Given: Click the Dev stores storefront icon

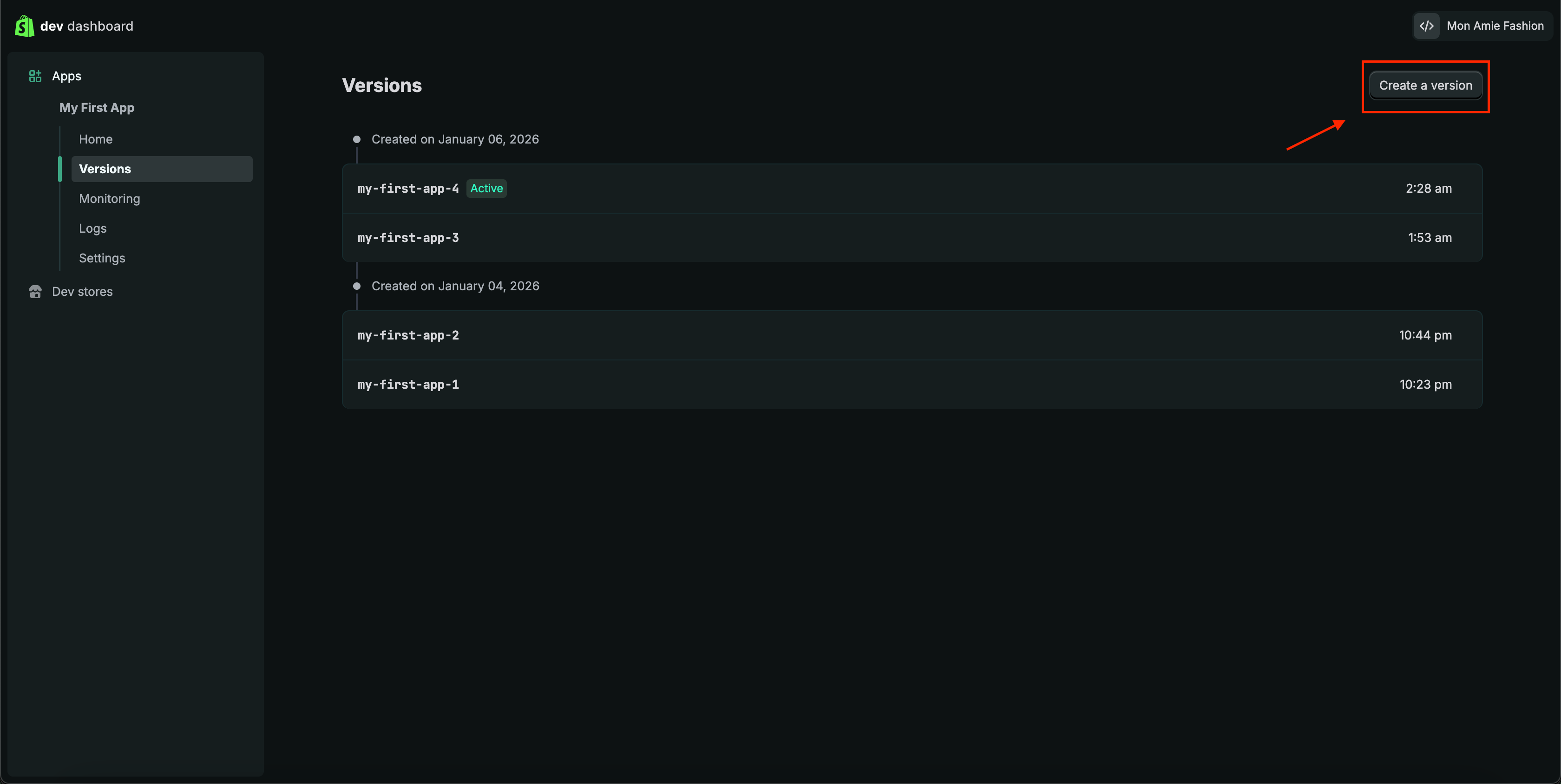Looking at the screenshot, I should point(35,292).
